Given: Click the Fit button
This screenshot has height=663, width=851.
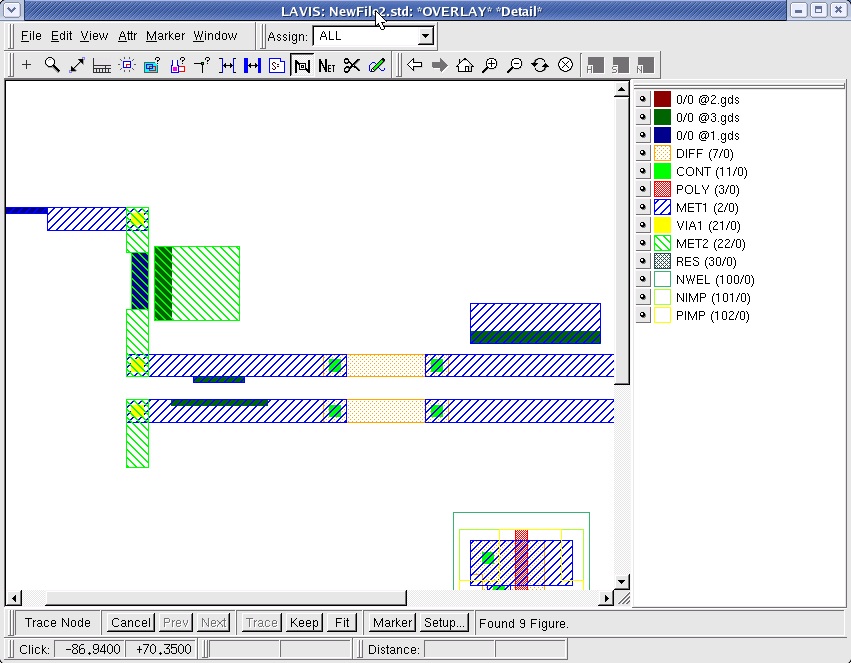Looking at the screenshot, I should point(342,622).
